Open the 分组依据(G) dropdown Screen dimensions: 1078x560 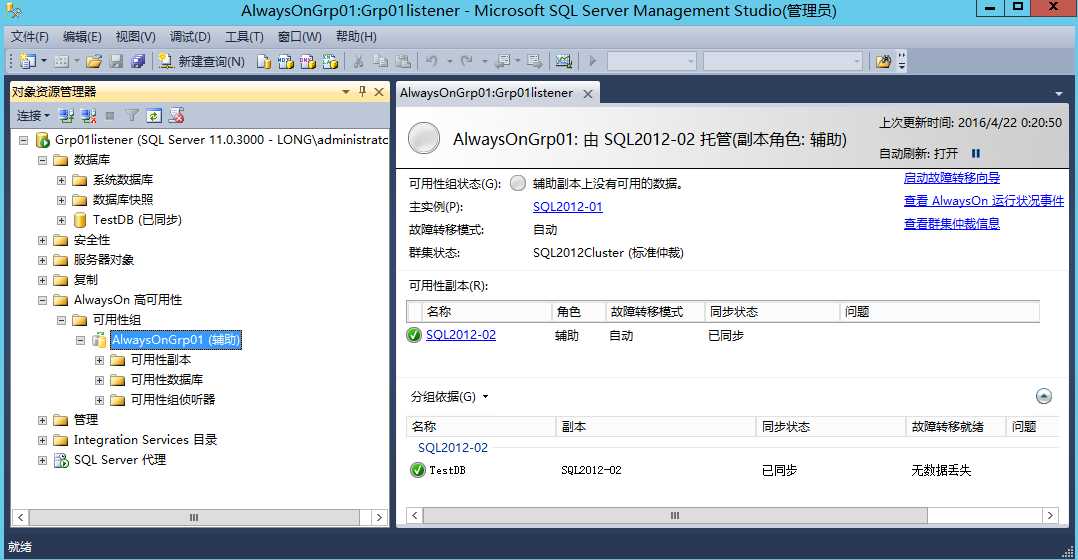[450, 396]
